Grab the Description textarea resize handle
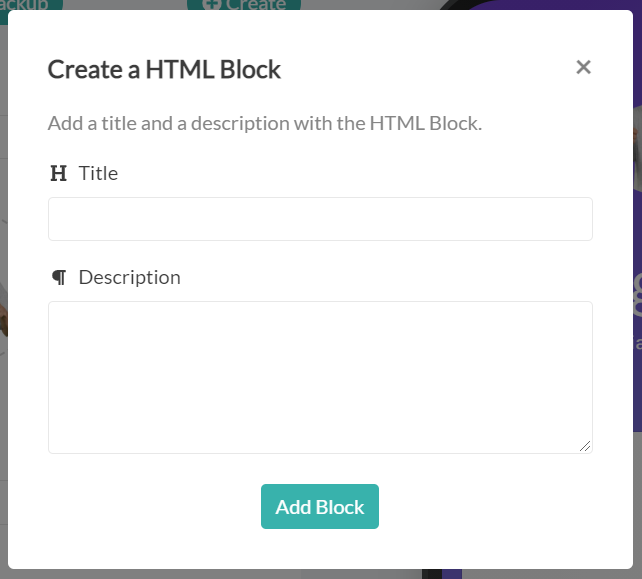The height and width of the screenshot is (579, 642). [585, 446]
